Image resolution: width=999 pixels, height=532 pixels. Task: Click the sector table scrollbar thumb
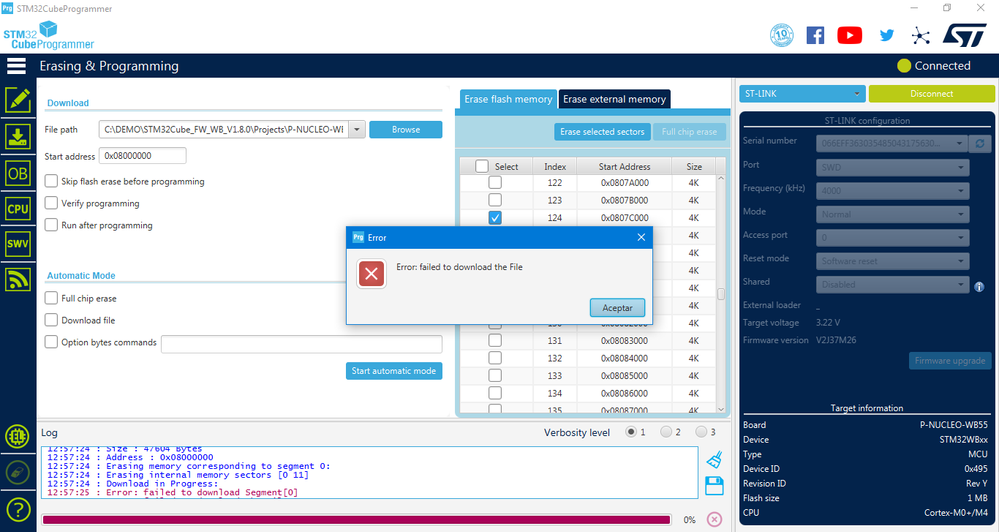click(721, 294)
